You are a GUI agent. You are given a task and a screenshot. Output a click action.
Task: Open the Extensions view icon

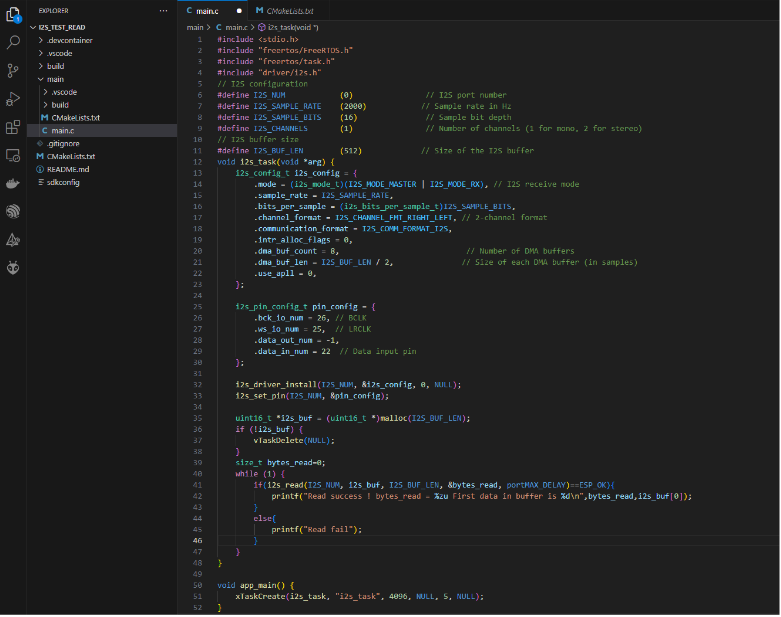[x=13, y=127]
